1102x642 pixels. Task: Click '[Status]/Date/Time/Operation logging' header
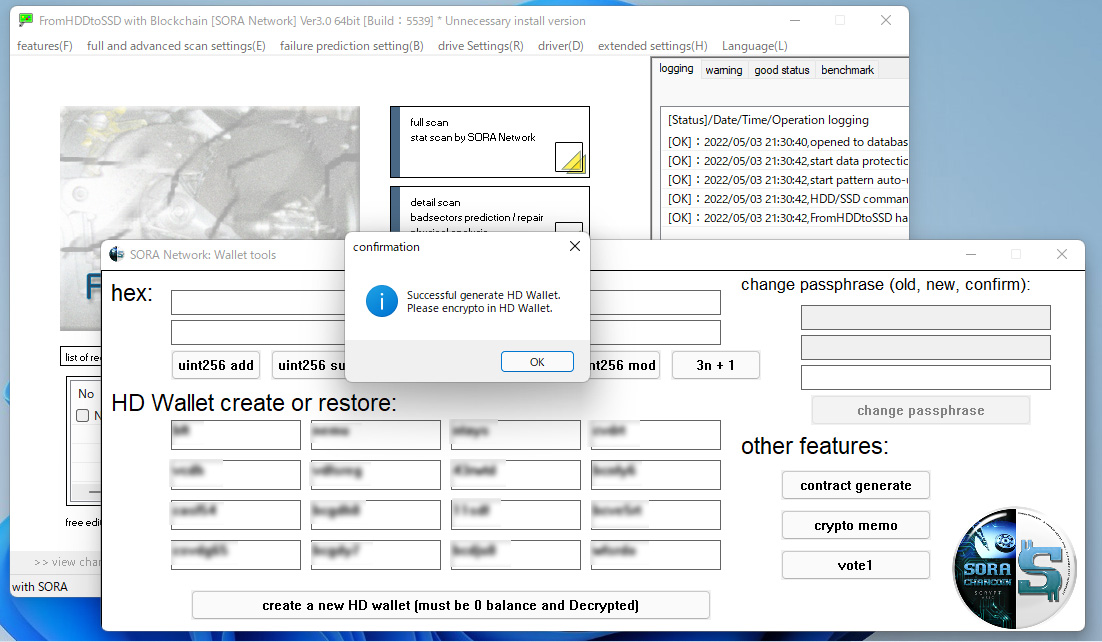click(x=768, y=120)
